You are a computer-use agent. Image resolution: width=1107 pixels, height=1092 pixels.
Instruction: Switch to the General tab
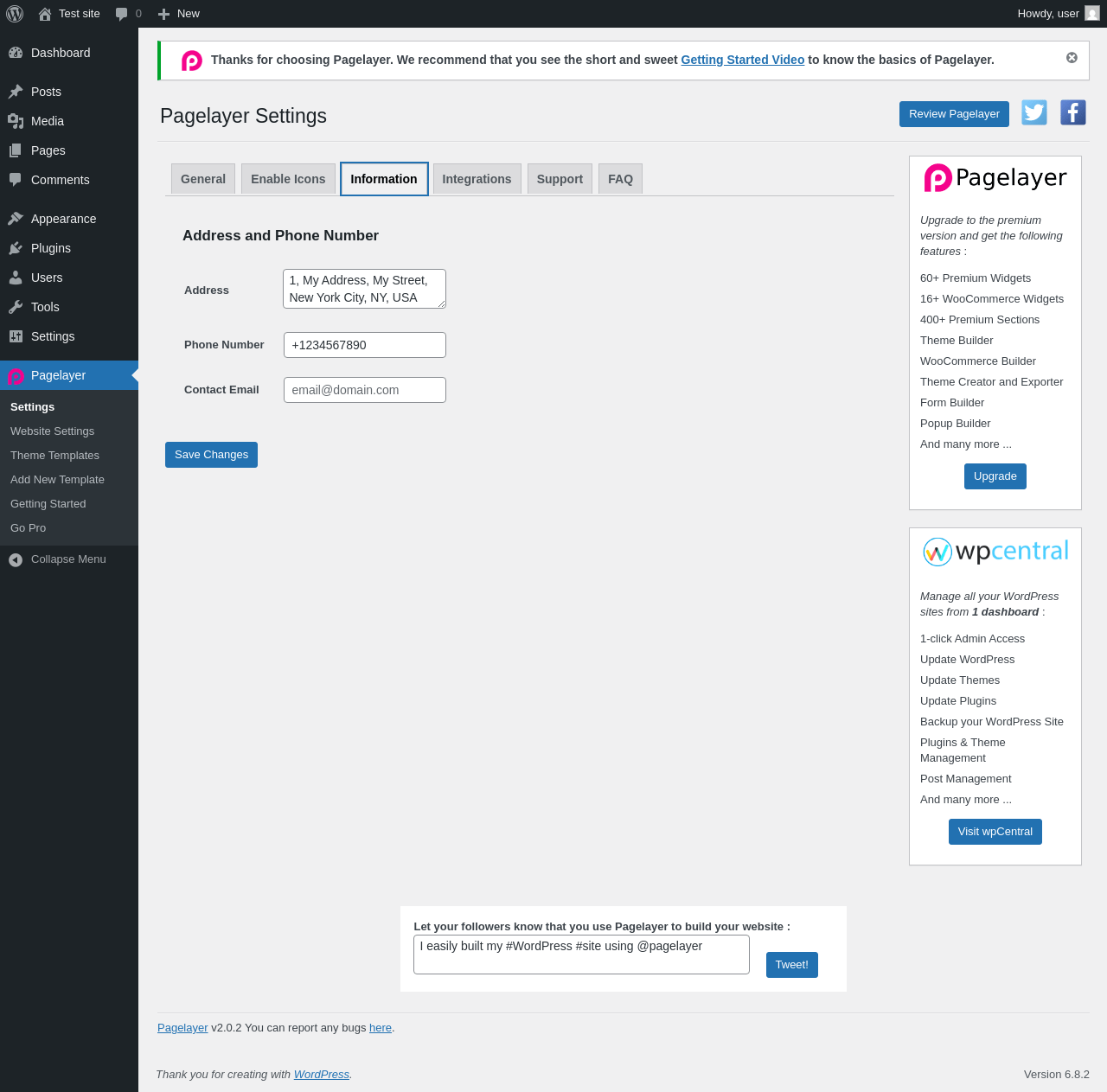[x=203, y=179]
